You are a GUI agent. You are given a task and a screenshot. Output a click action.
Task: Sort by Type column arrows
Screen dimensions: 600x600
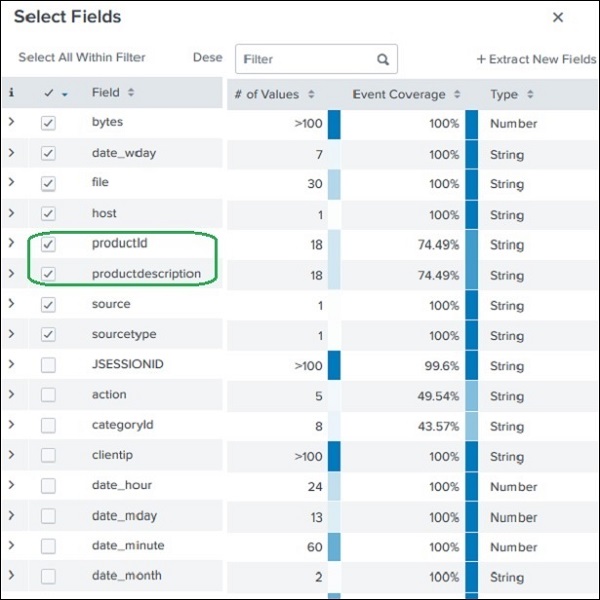pos(530,94)
